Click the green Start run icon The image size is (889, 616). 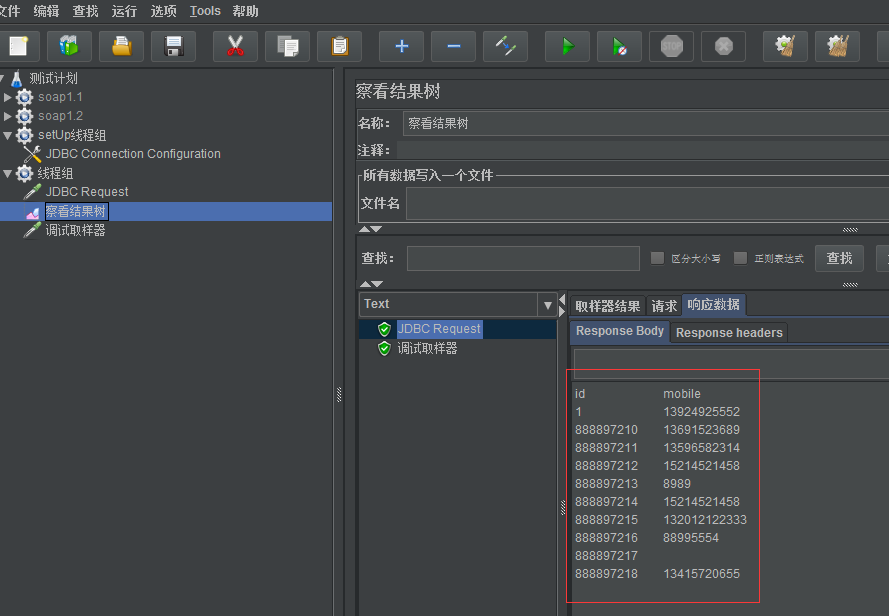click(x=567, y=46)
